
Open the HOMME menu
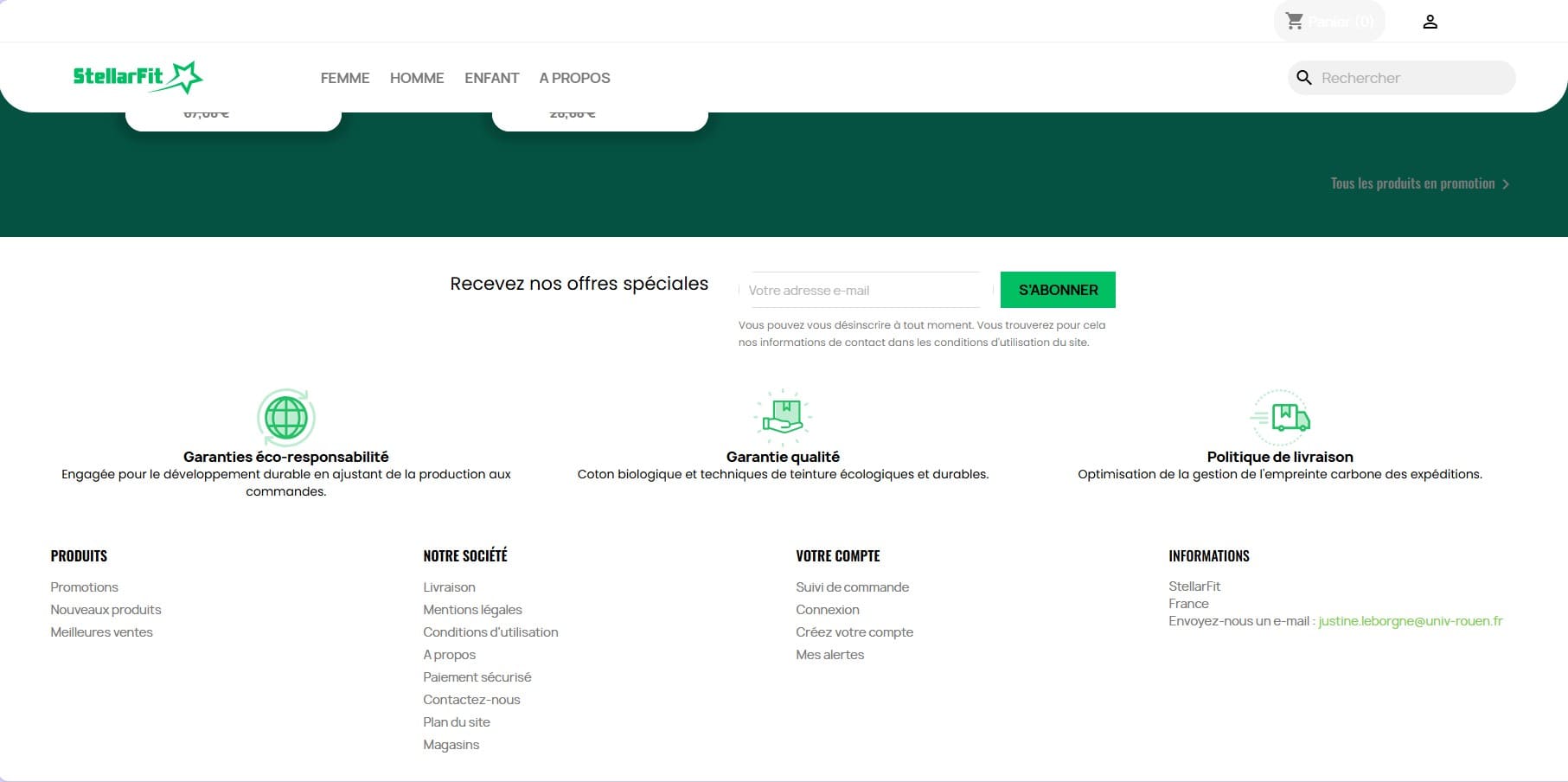(x=416, y=78)
